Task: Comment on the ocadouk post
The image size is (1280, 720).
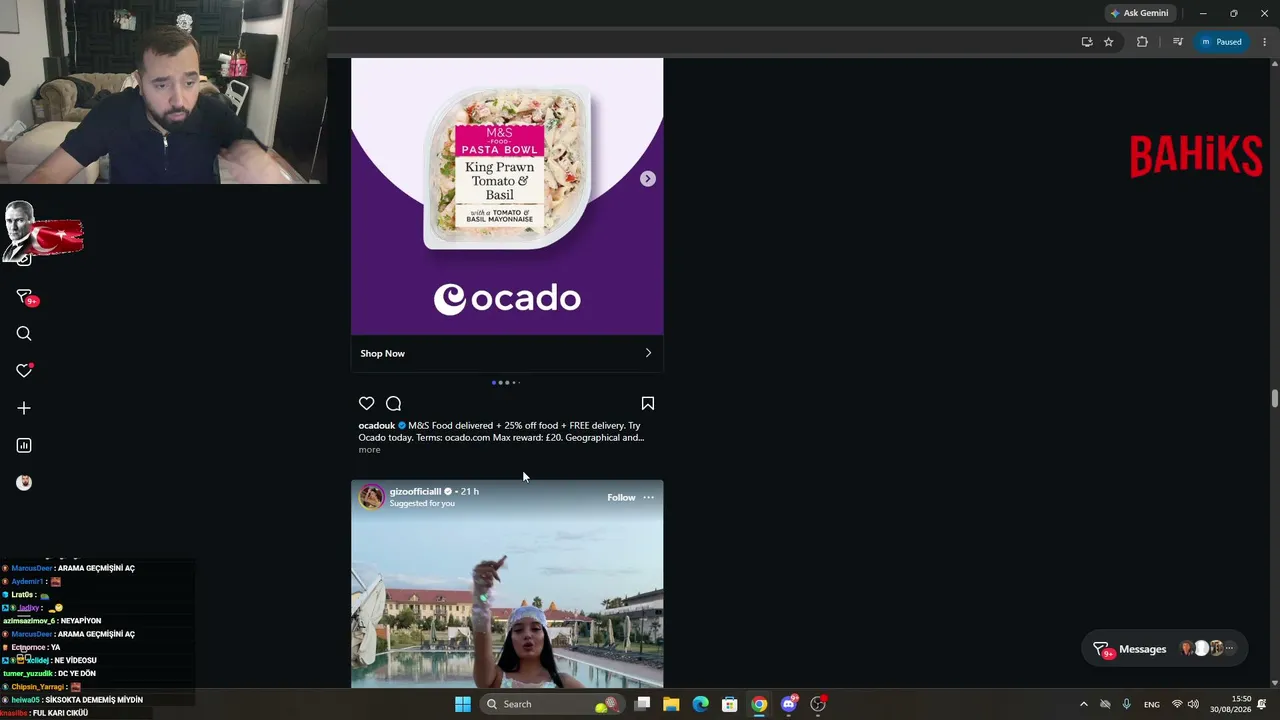Action: [x=394, y=403]
